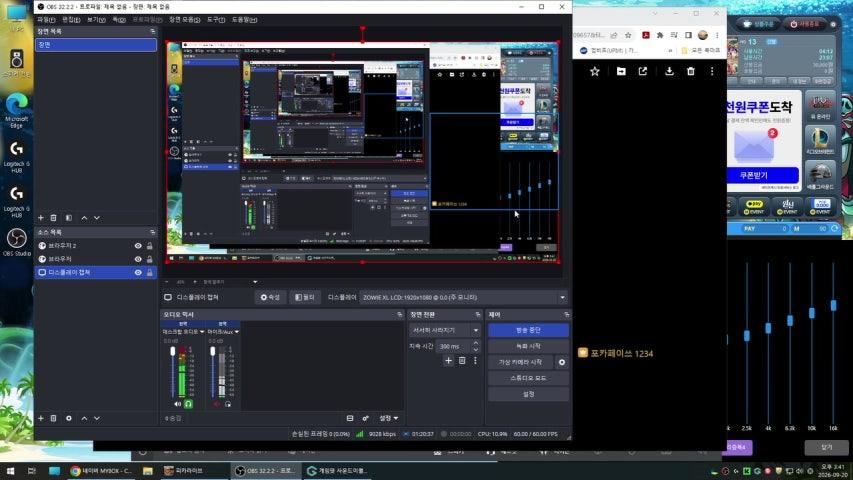Click the 녹화 시작 button

528,346
